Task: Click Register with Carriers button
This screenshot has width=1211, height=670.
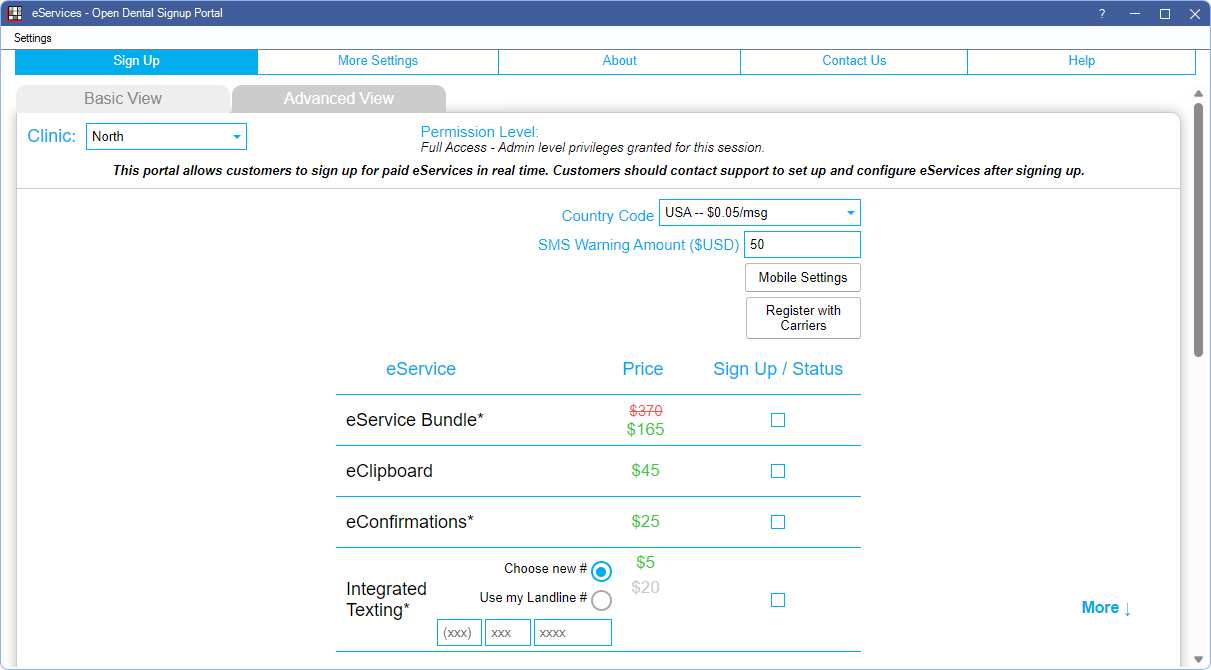Action: 803,318
